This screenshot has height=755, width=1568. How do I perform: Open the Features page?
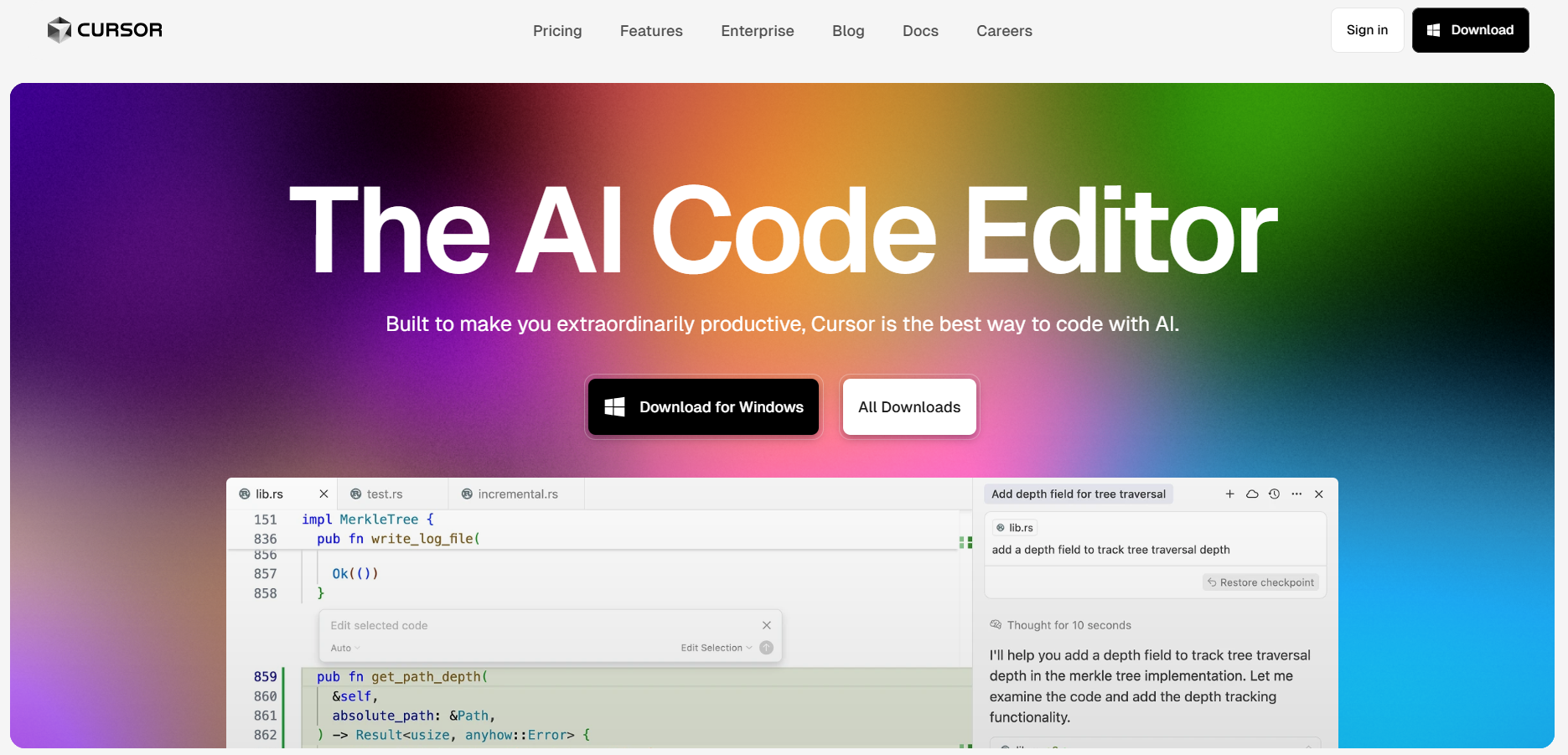pyautogui.click(x=651, y=31)
